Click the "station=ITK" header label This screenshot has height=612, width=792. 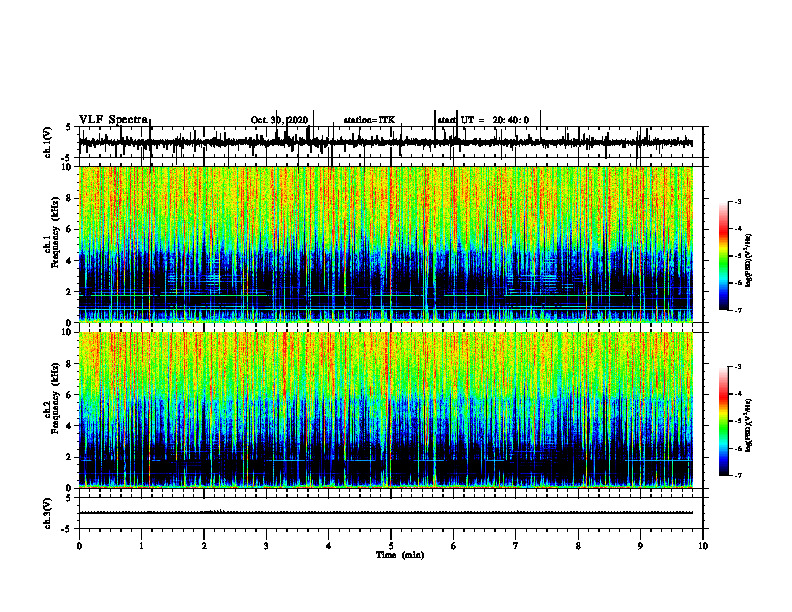[x=369, y=120]
